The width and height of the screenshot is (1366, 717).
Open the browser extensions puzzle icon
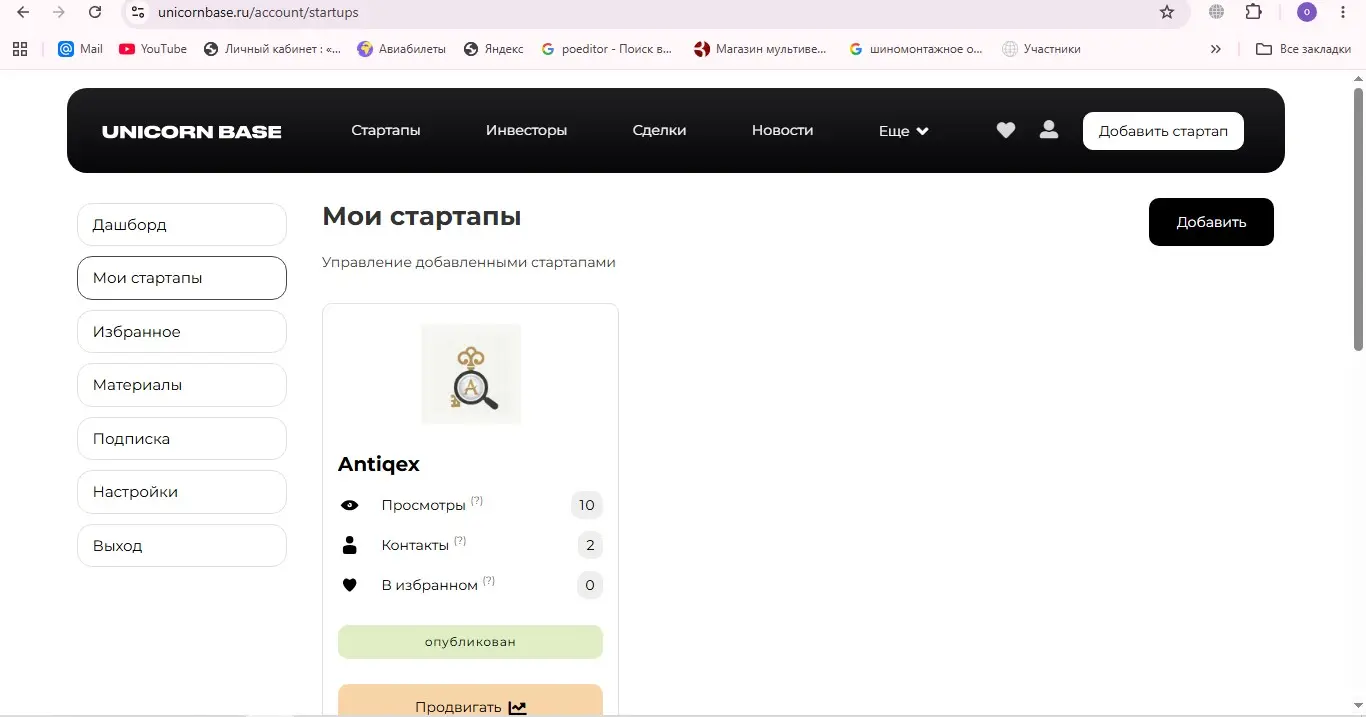(x=1253, y=12)
